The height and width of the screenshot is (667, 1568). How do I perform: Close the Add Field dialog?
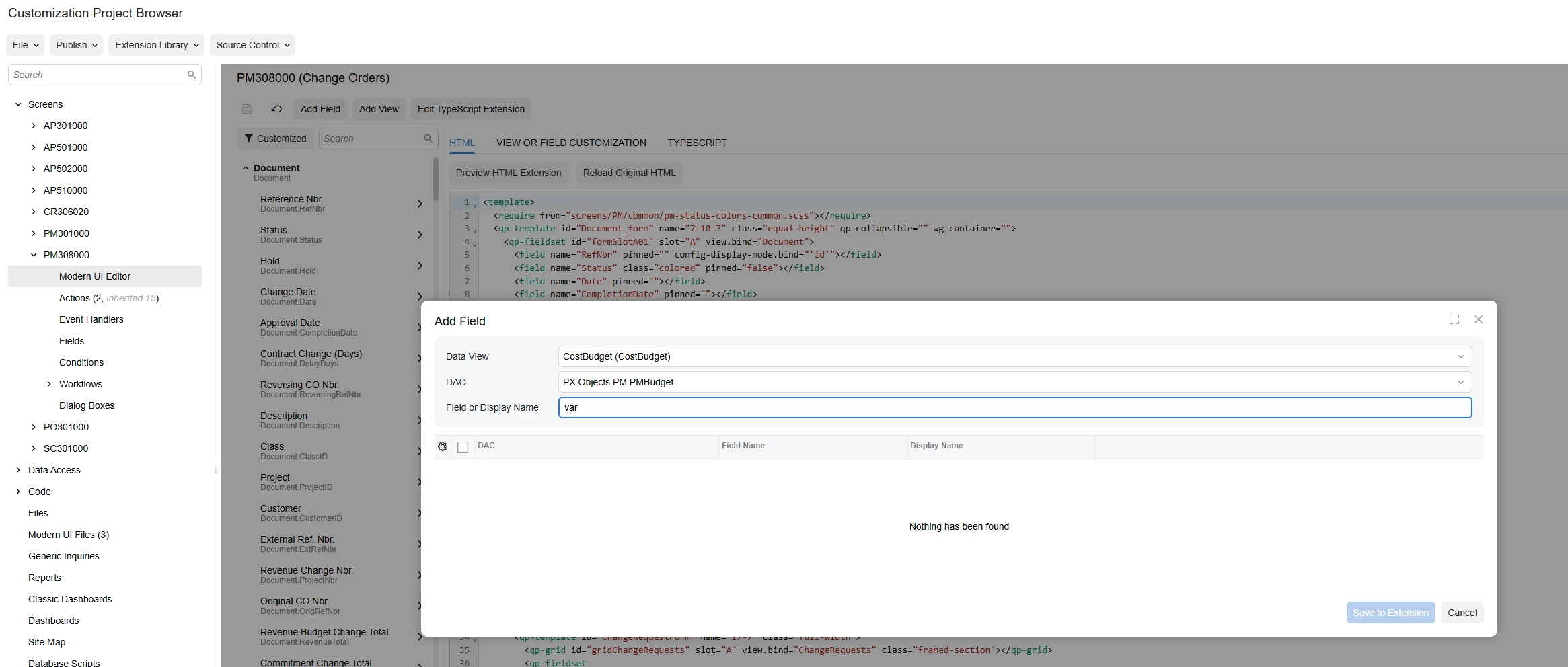coord(1479,319)
